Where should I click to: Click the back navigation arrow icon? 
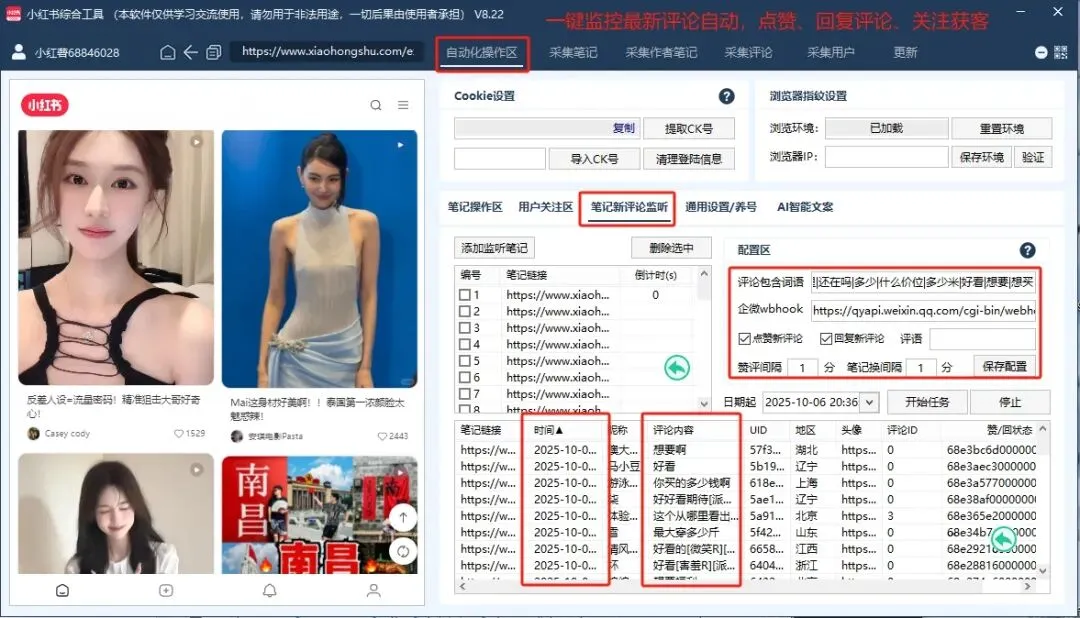(x=190, y=51)
